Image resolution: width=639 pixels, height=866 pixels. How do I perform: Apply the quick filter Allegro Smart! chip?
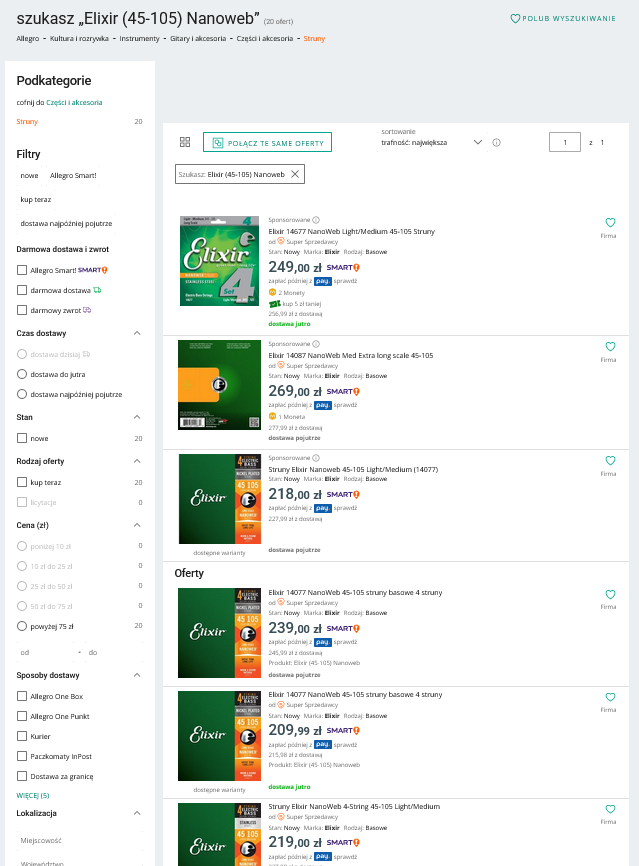[x=73, y=176]
